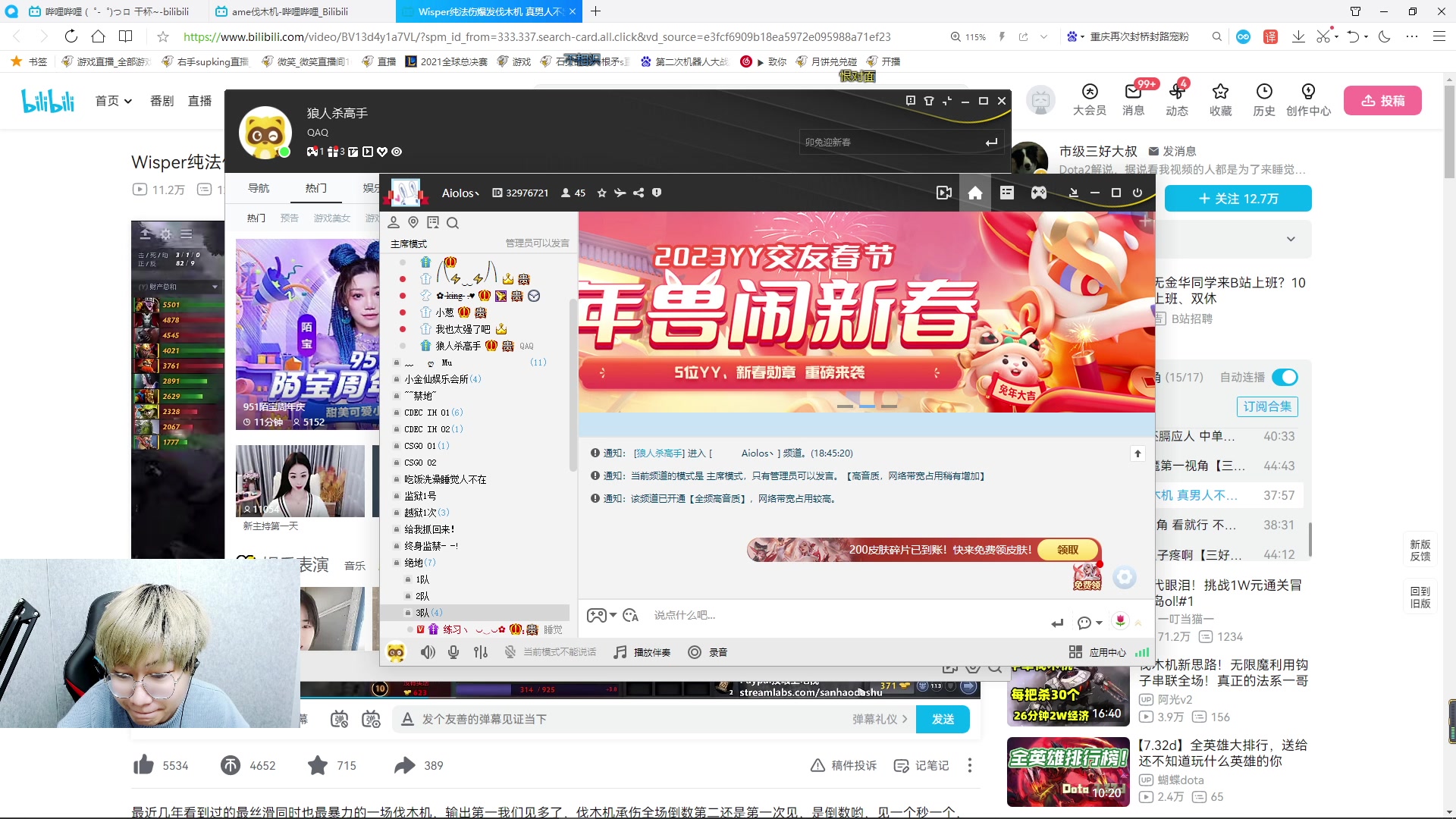
Task: Click the locate pin icon in YY channel sidebar
Action: click(413, 222)
